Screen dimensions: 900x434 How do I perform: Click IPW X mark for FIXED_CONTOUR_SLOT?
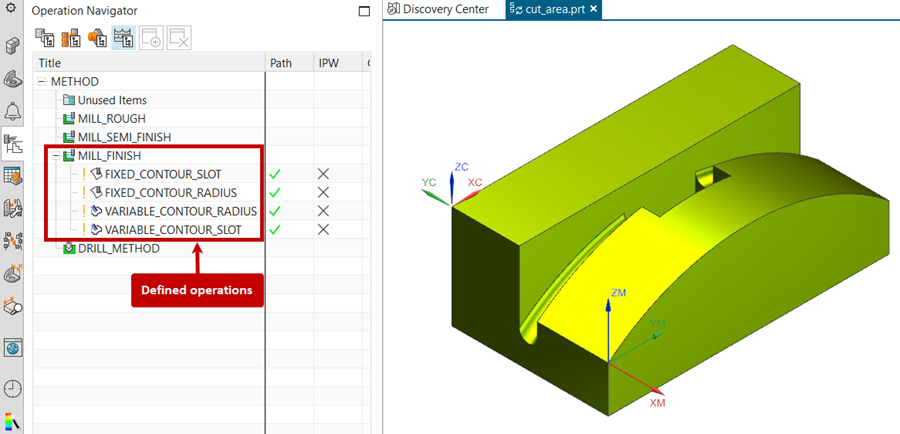pyautogui.click(x=324, y=174)
